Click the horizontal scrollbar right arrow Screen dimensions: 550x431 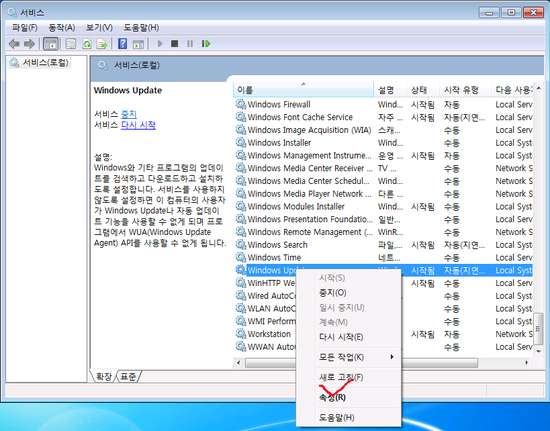tap(526, 363)
